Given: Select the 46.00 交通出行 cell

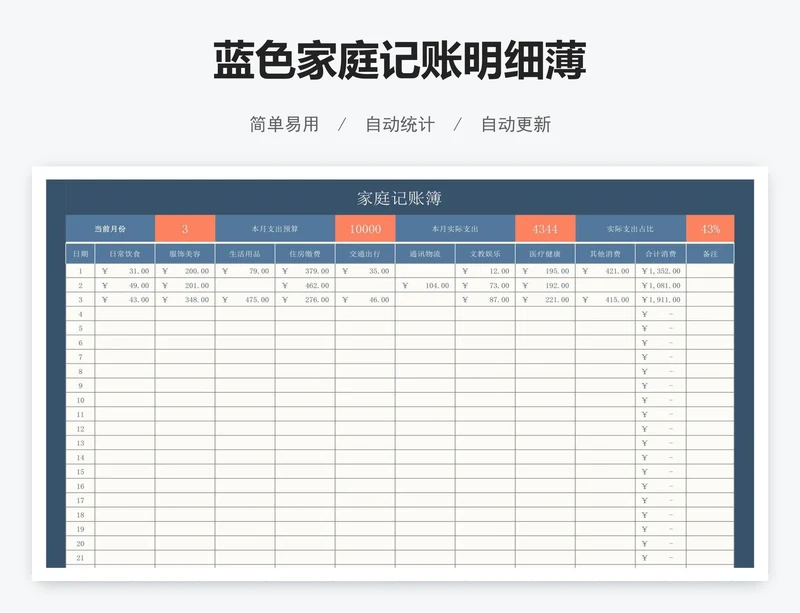Looking at the screenshot, I should 365,300.
